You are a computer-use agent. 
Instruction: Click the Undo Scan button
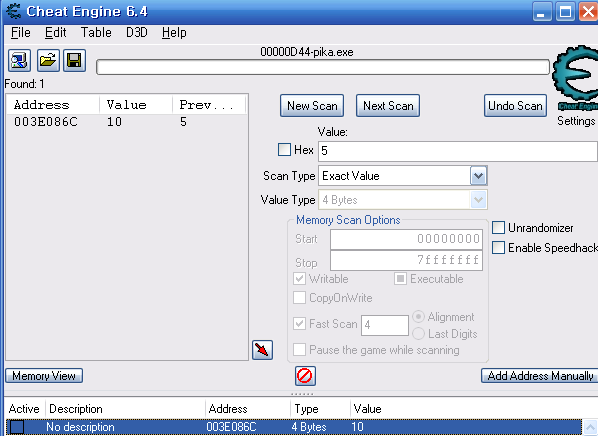[x=515, y=106]
